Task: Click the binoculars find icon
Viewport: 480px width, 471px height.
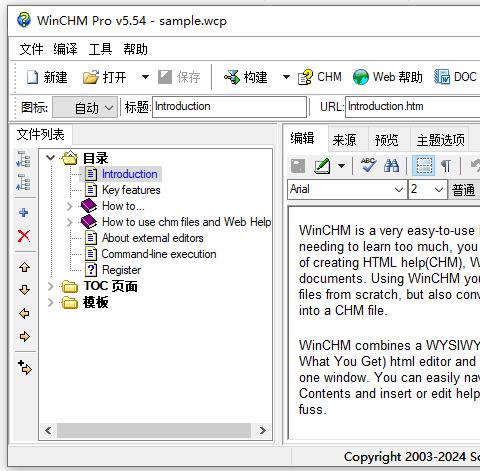Action: [391, 166]
